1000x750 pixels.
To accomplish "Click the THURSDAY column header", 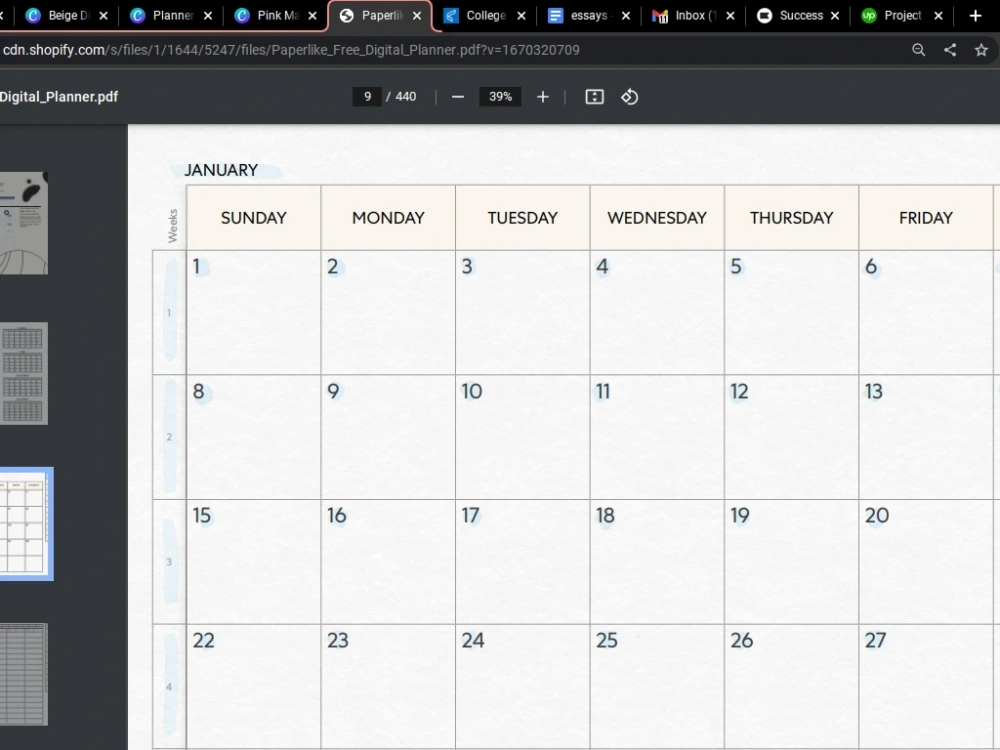I will [x=791, y=218].
